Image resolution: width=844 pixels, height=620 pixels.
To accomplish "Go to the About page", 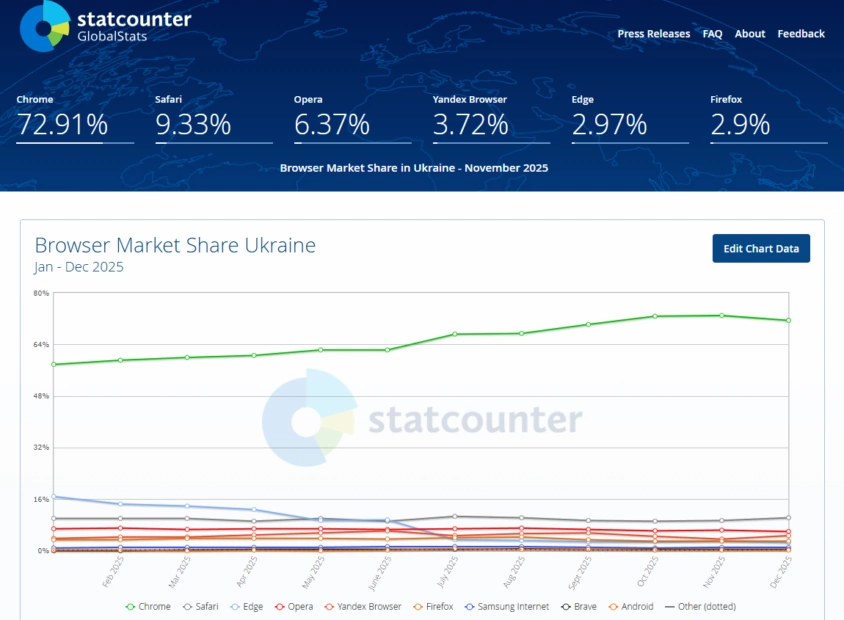I will point(750,34).
